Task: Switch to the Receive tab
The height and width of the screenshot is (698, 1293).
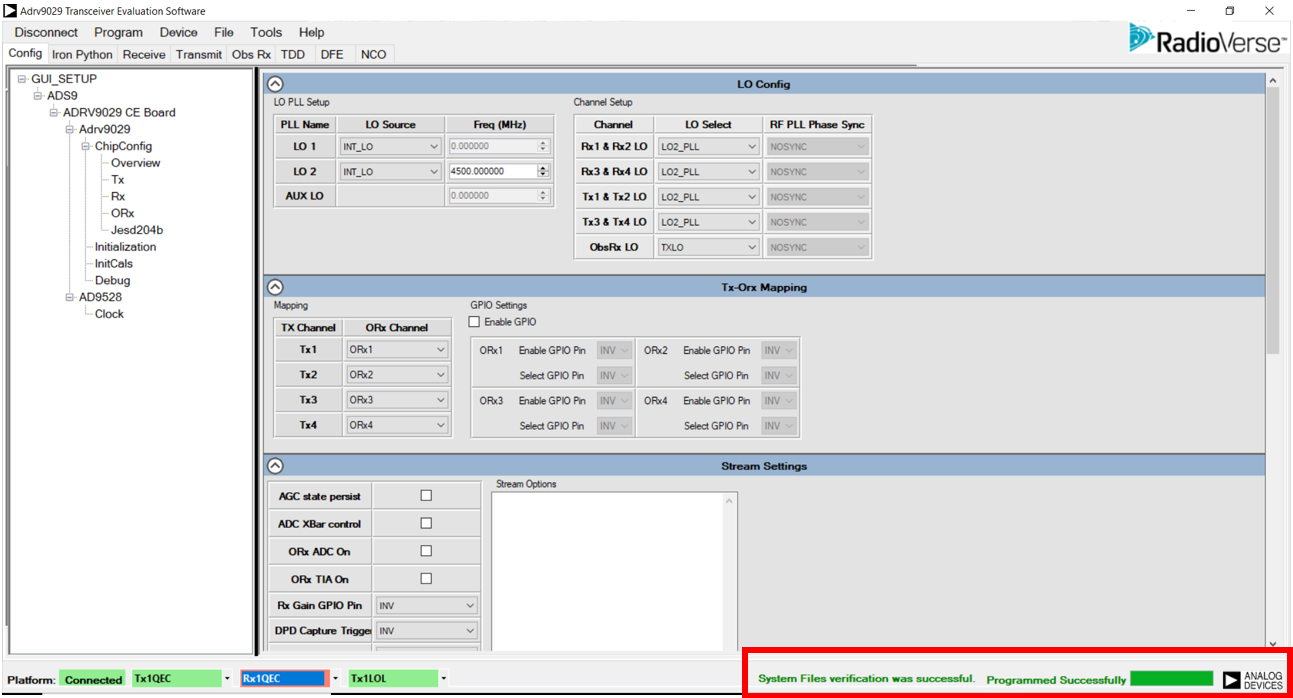Action: point(144,54)
